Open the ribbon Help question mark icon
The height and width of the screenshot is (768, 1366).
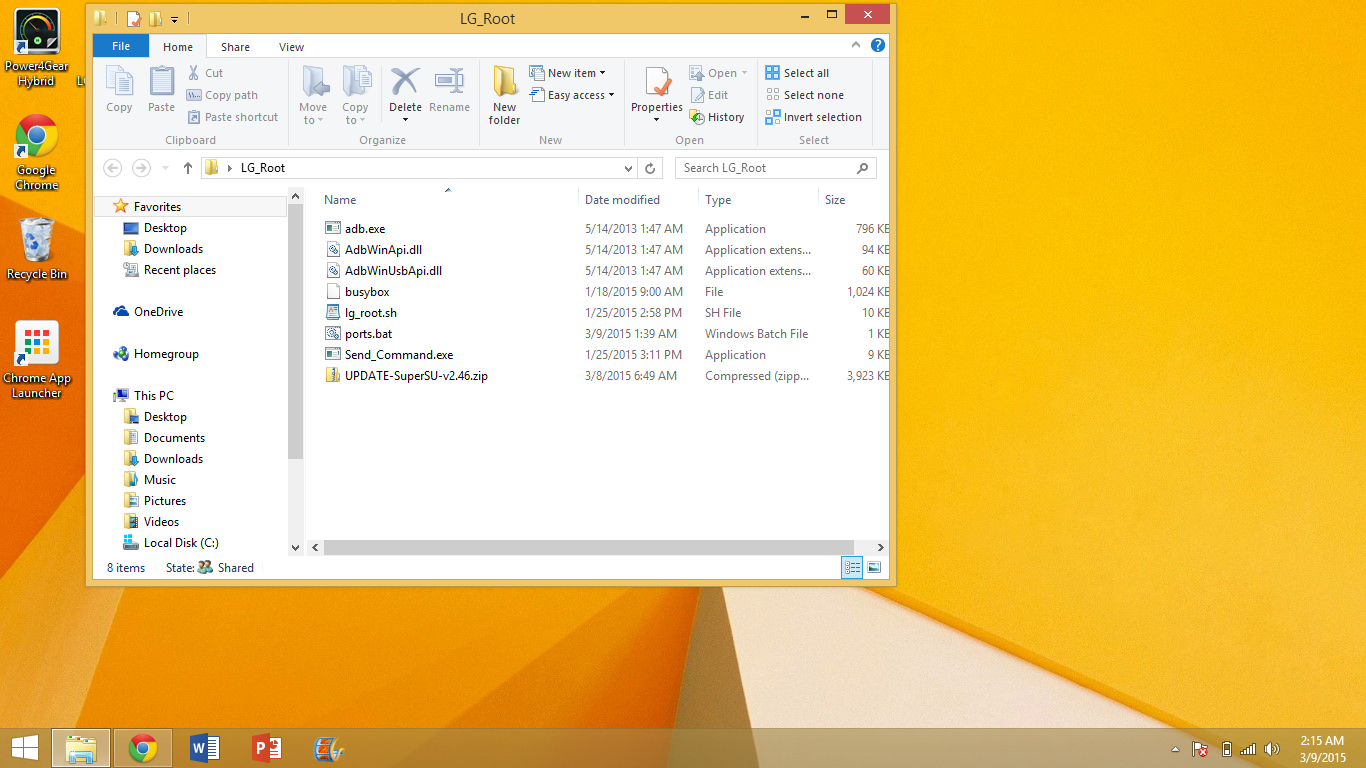pos(877,46)
